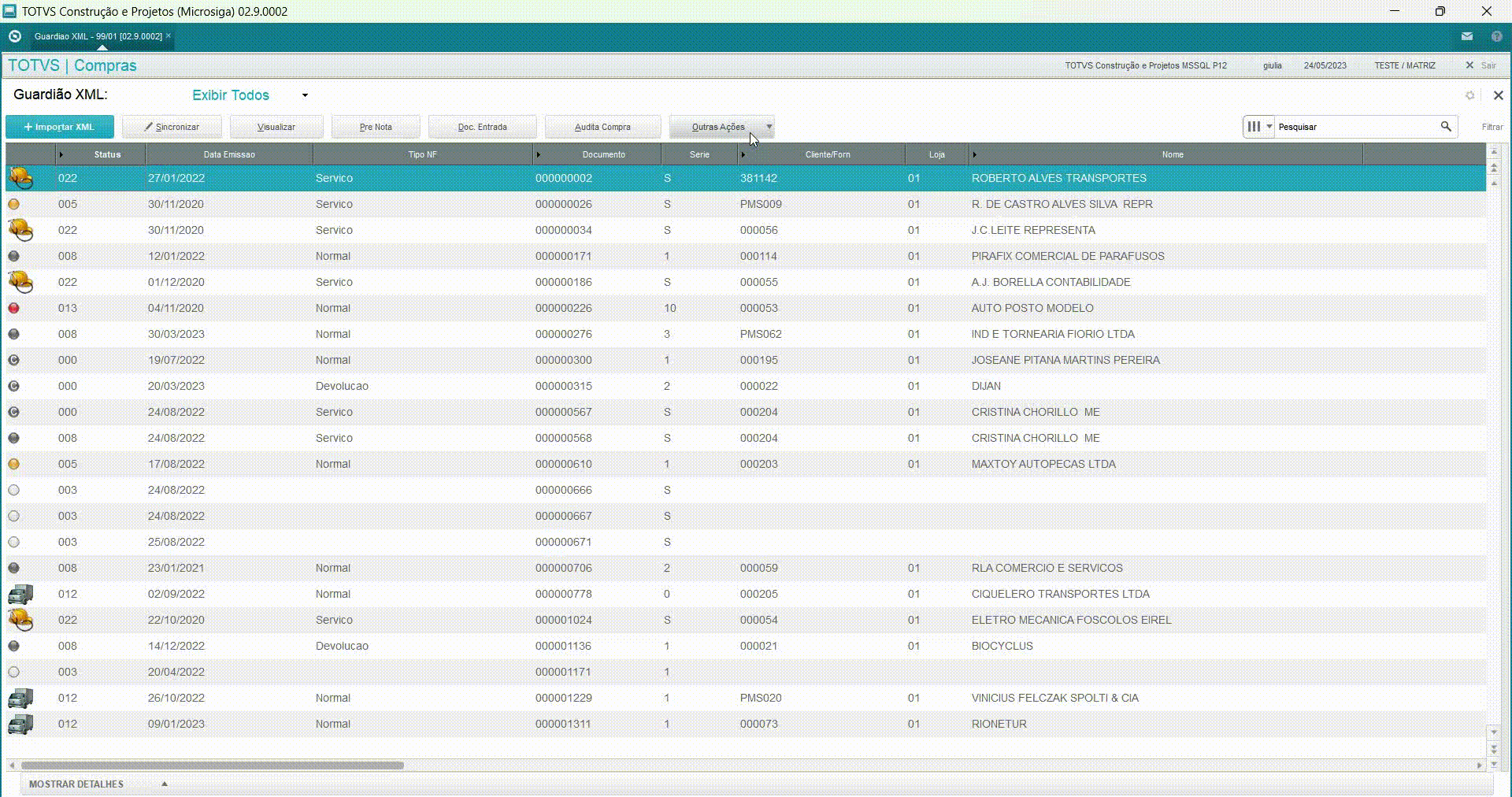Image resolution: width=1512 pixels, height=797 pixels.
Task: Click client code PMS009 cell
Action: (761, 204)
